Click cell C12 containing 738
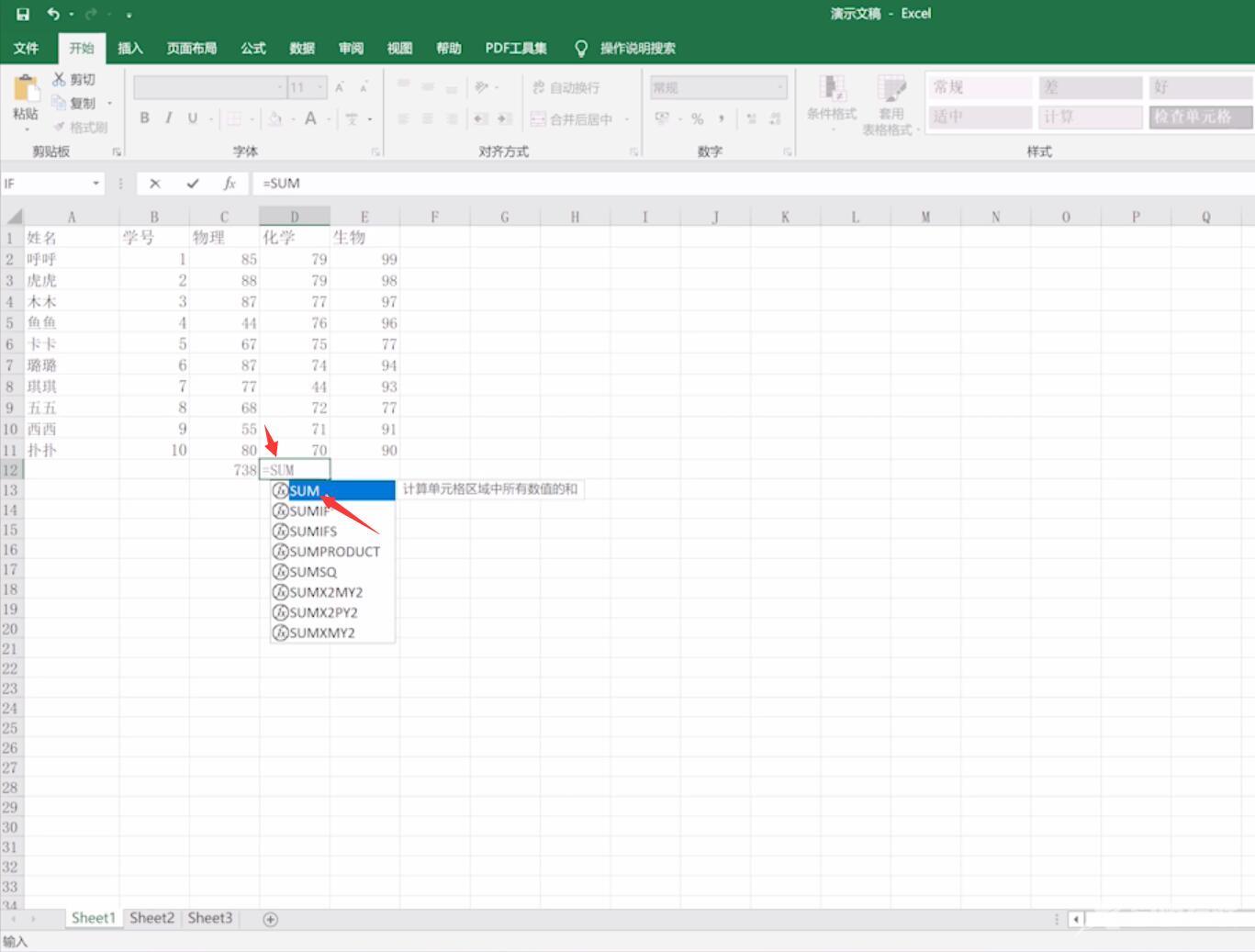 point(224,470)
